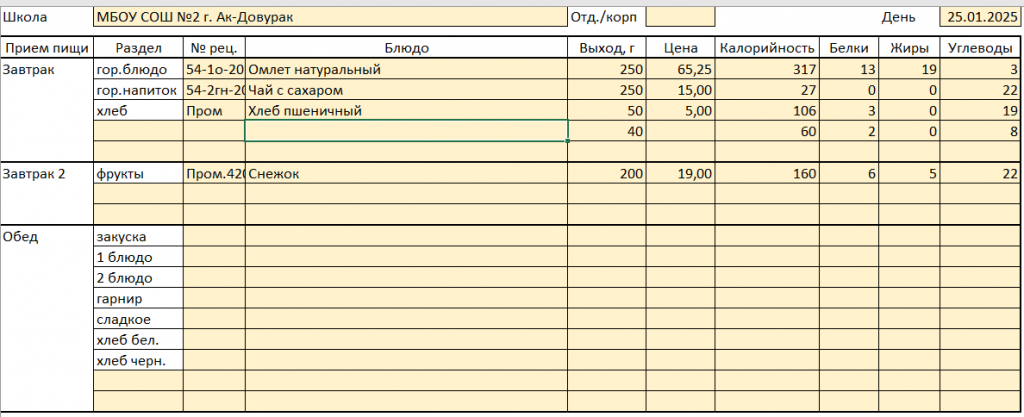
Task: Click the empty Отд./корп input cell
Action: 680,17
